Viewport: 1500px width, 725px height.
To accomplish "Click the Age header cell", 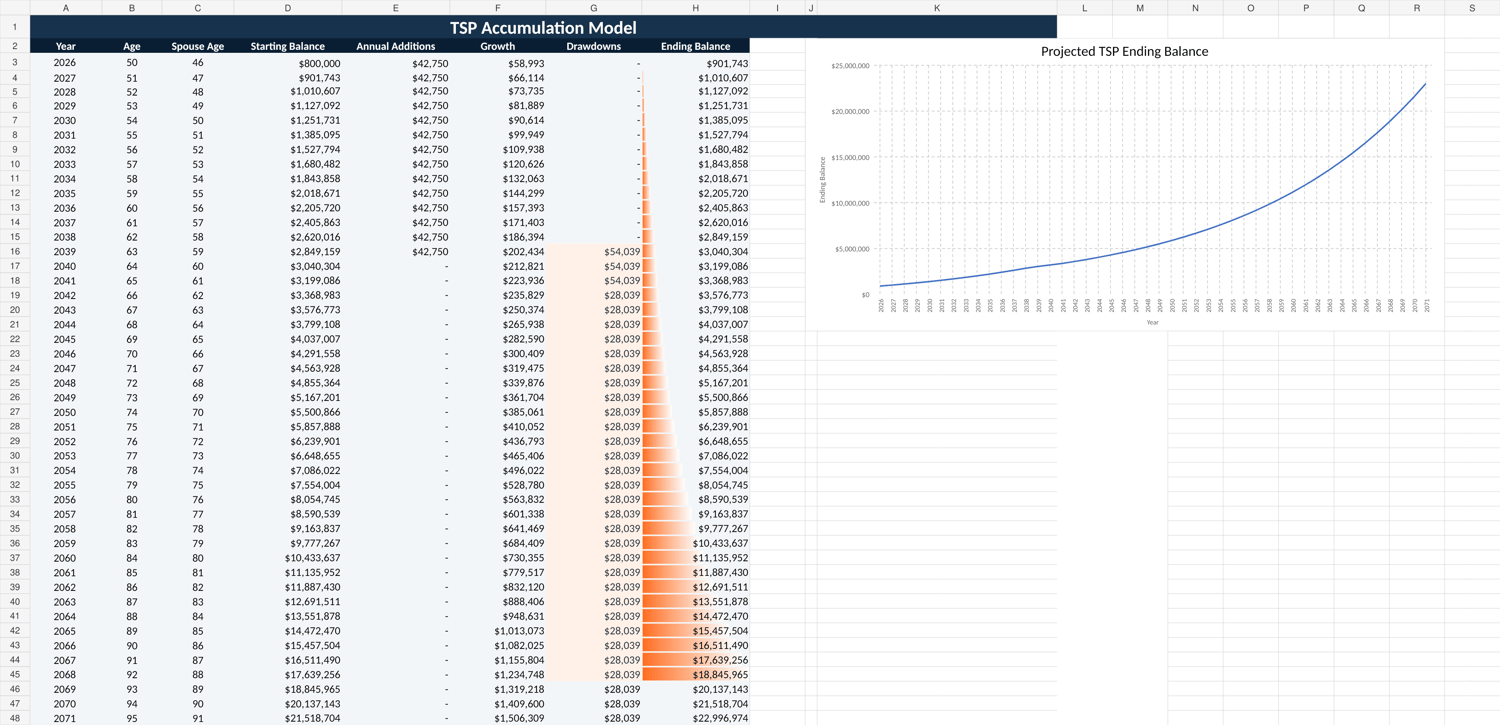I will [x=132, y=46].
